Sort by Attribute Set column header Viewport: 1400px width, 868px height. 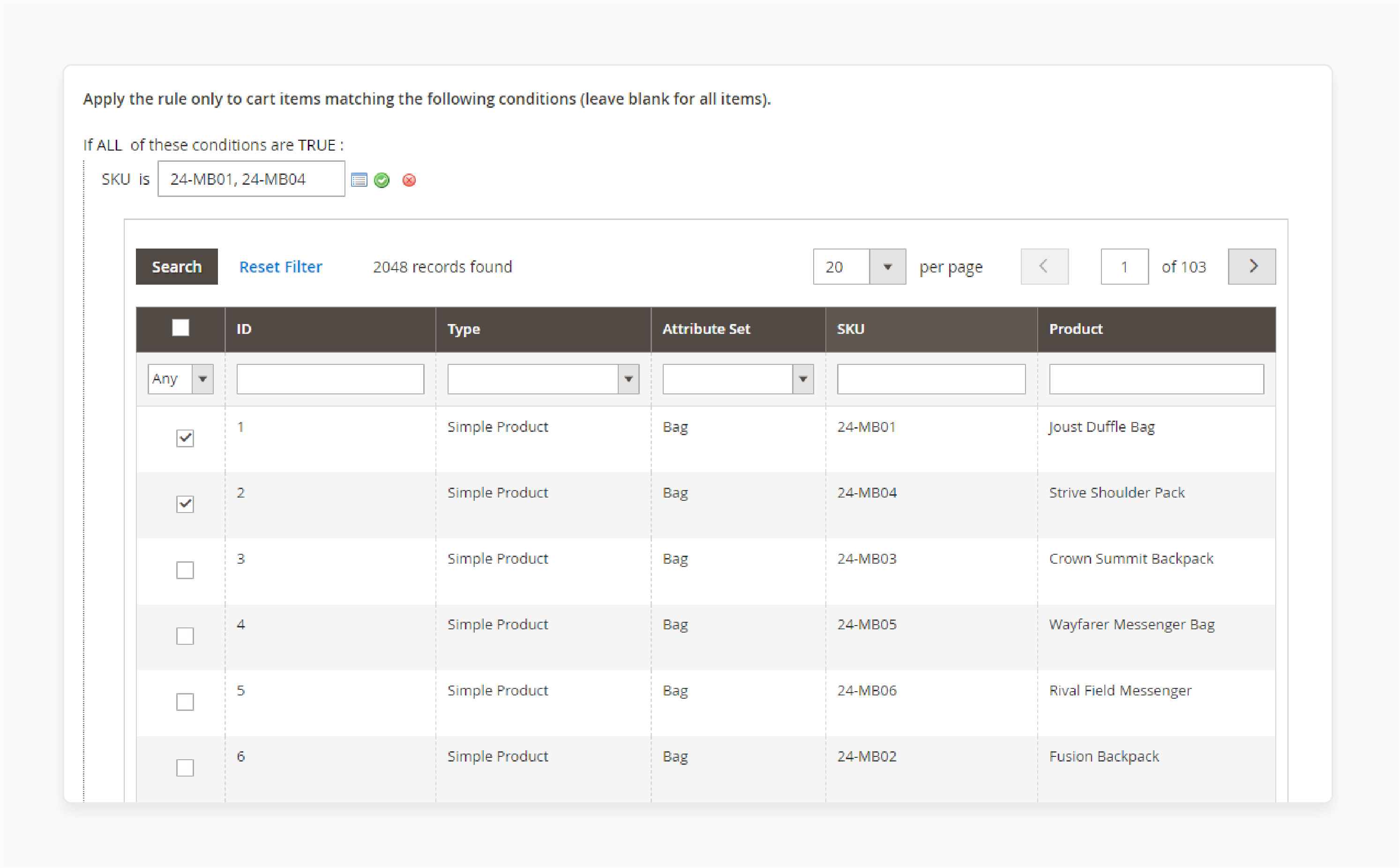pos(738,329)
